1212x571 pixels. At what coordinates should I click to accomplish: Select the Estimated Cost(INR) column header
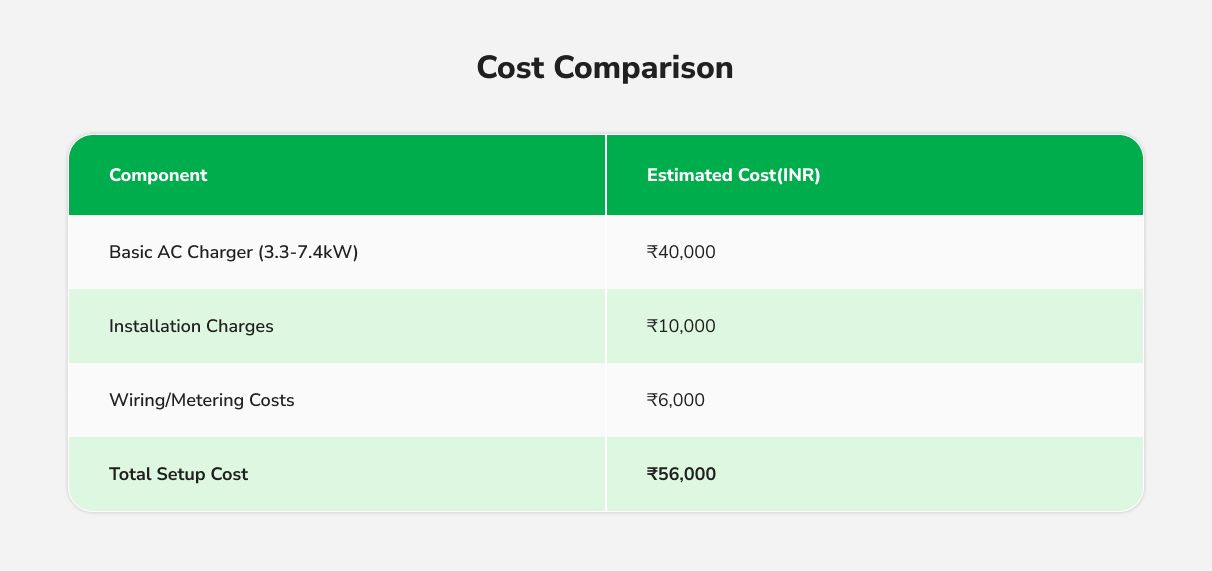pyautogui.click(x=733, y=175)
